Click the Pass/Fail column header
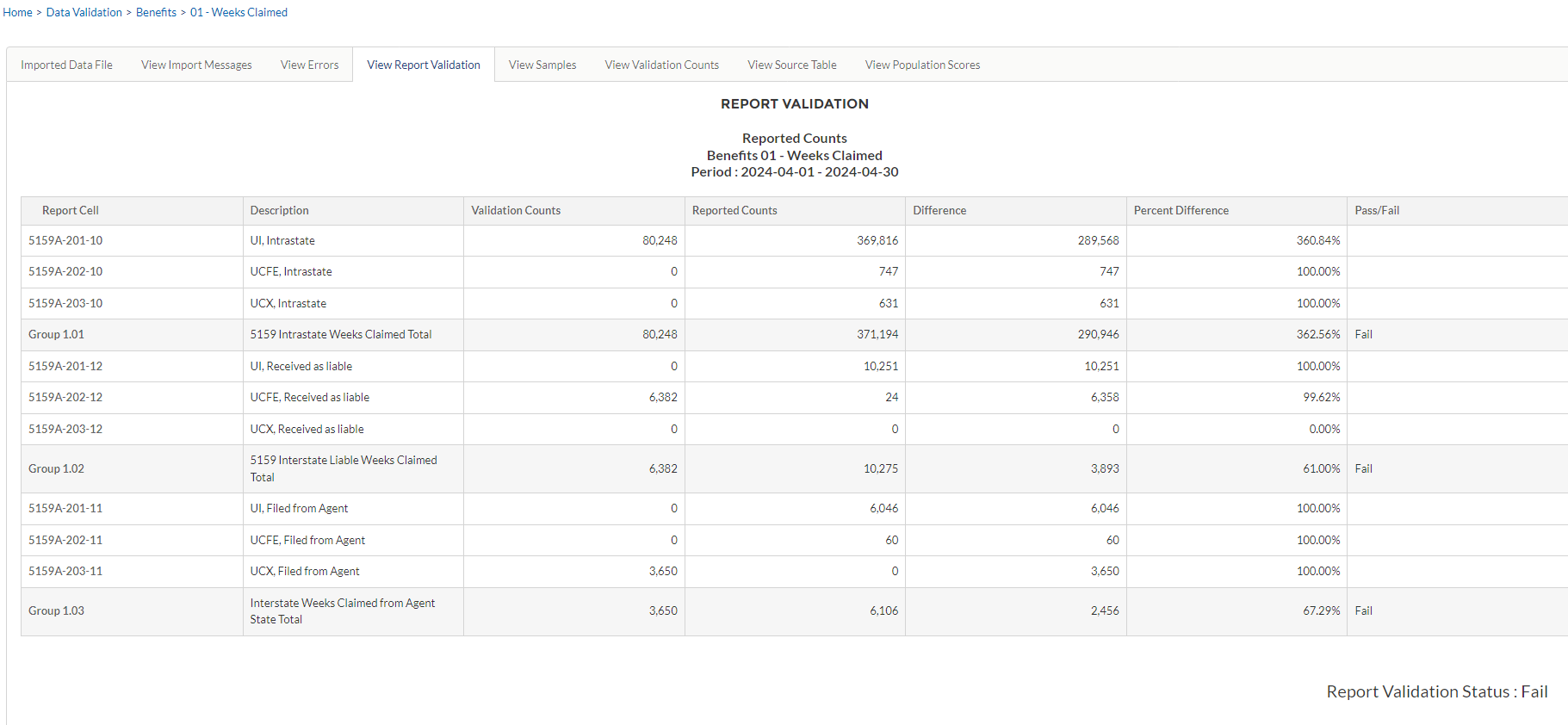The image size is (1568, 725). click(1376, 210)
